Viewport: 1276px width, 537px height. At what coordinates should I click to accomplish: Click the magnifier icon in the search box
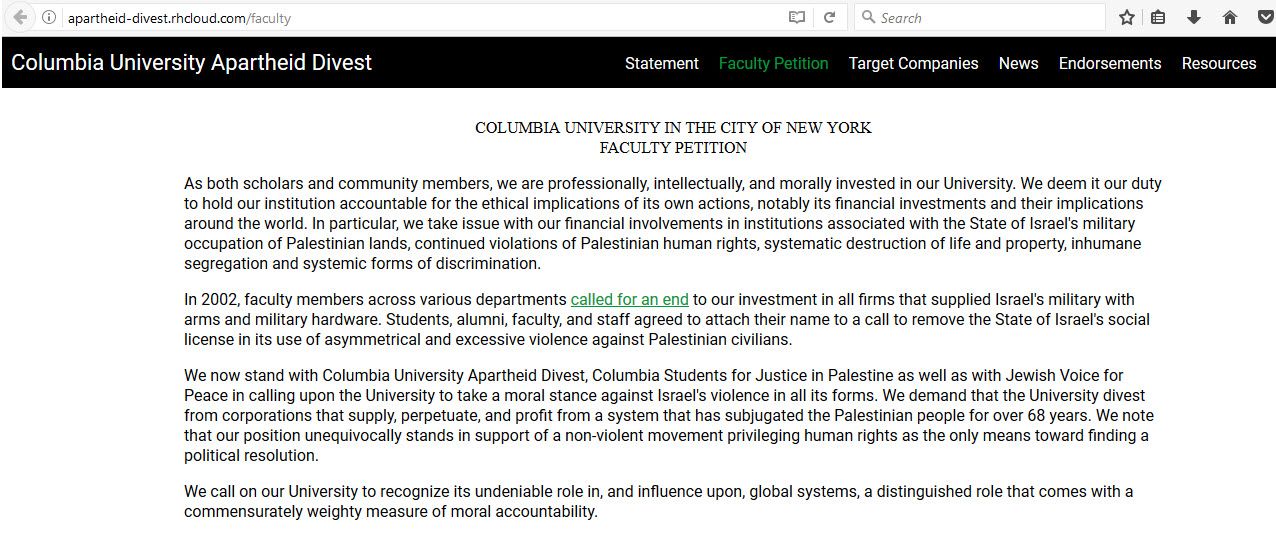click(868, 17)
